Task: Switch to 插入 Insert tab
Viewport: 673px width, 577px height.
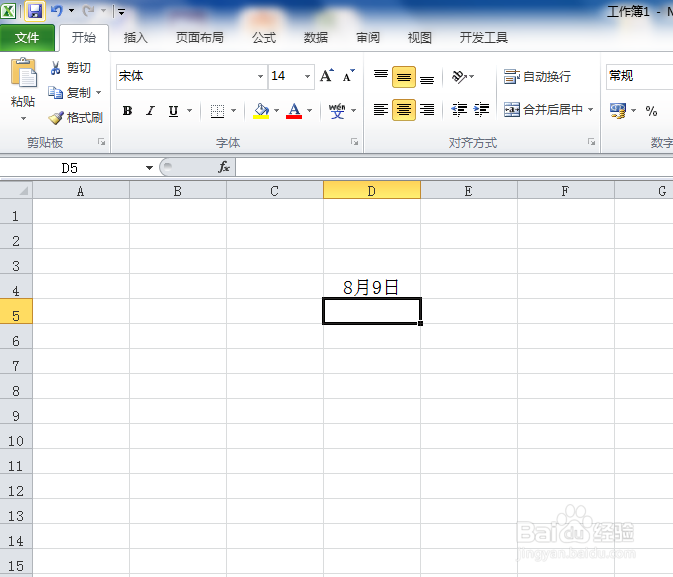Action: click(136, 38)
